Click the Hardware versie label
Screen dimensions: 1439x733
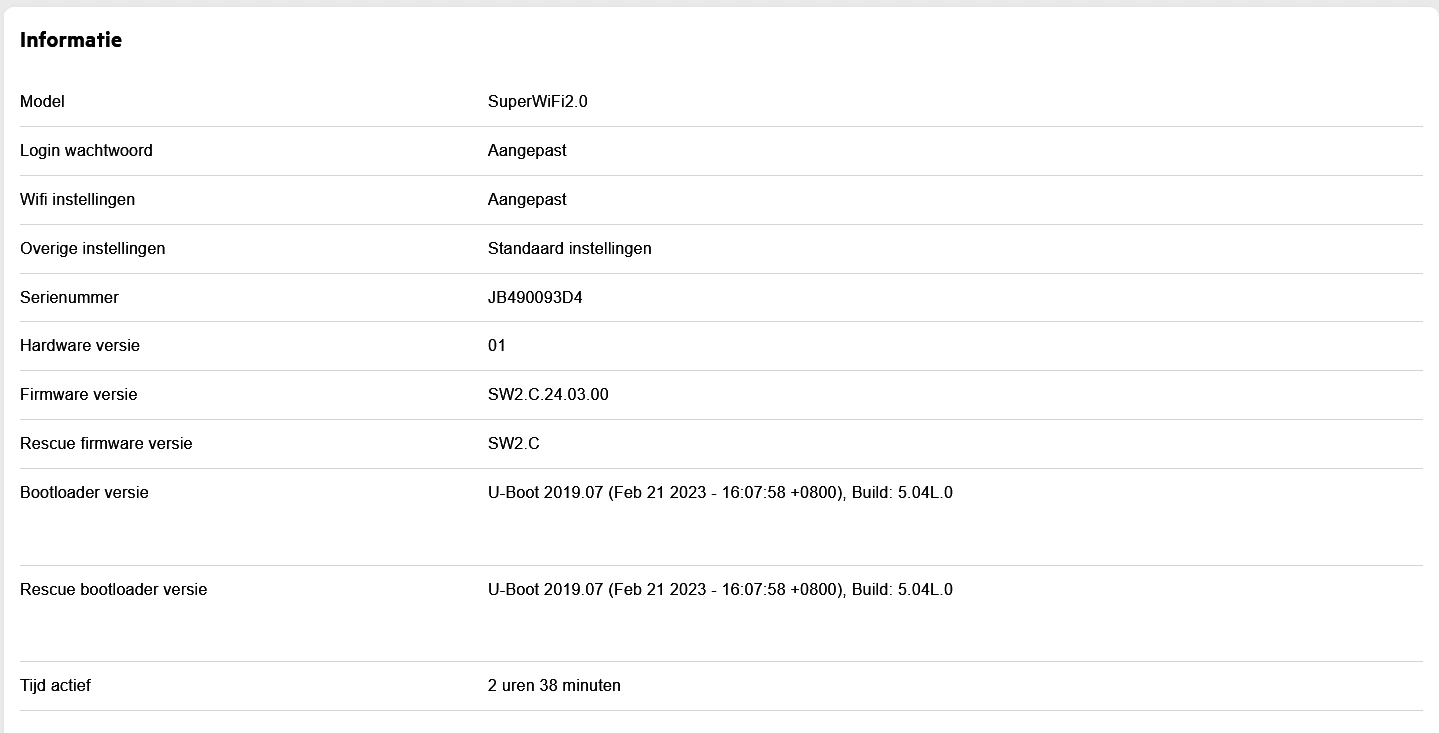tap(80, 345)
